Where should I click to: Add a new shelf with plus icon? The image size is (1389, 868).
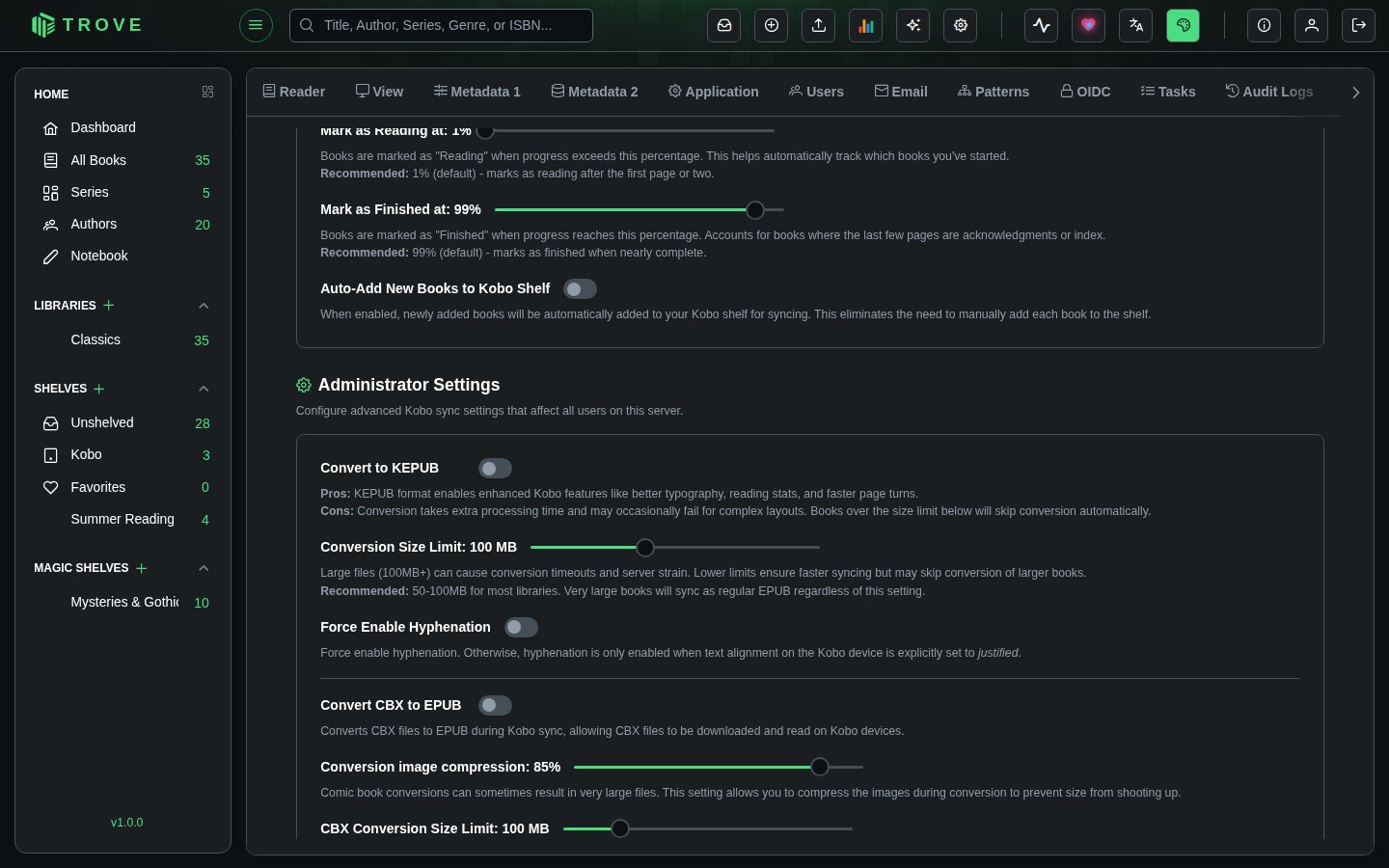tap(99, 389)
